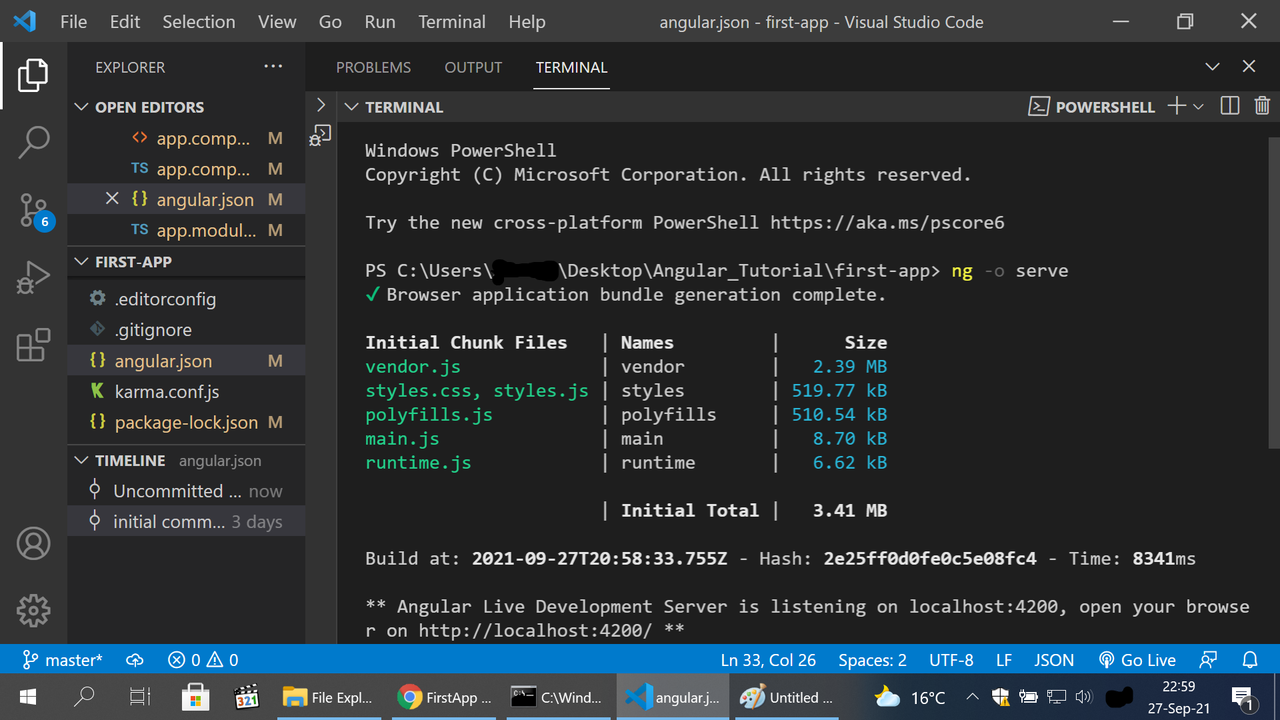The image size is (1280, 720).
Task: Open the TS app.comp... editor entry
Action: pos(187,169)
